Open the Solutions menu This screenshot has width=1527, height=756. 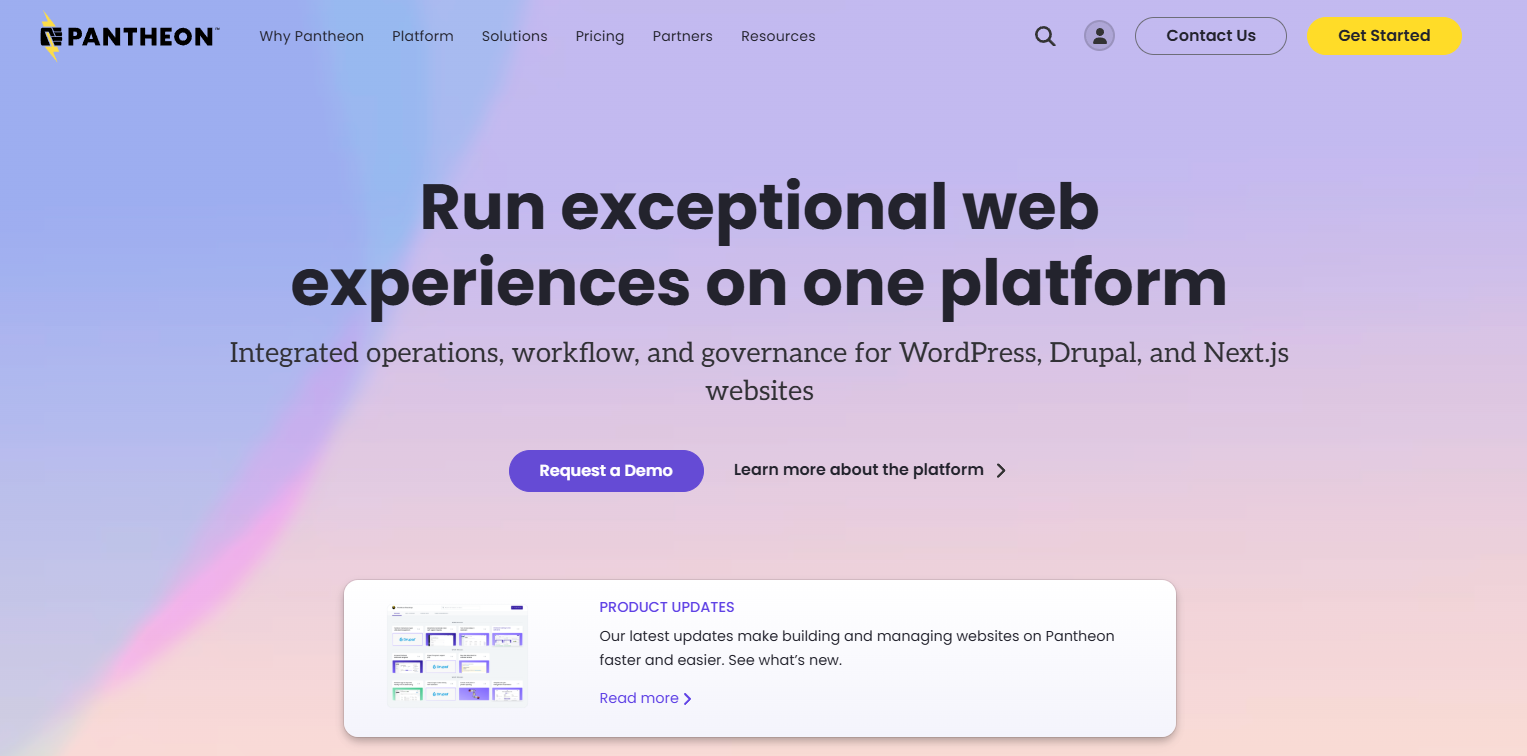514,36
